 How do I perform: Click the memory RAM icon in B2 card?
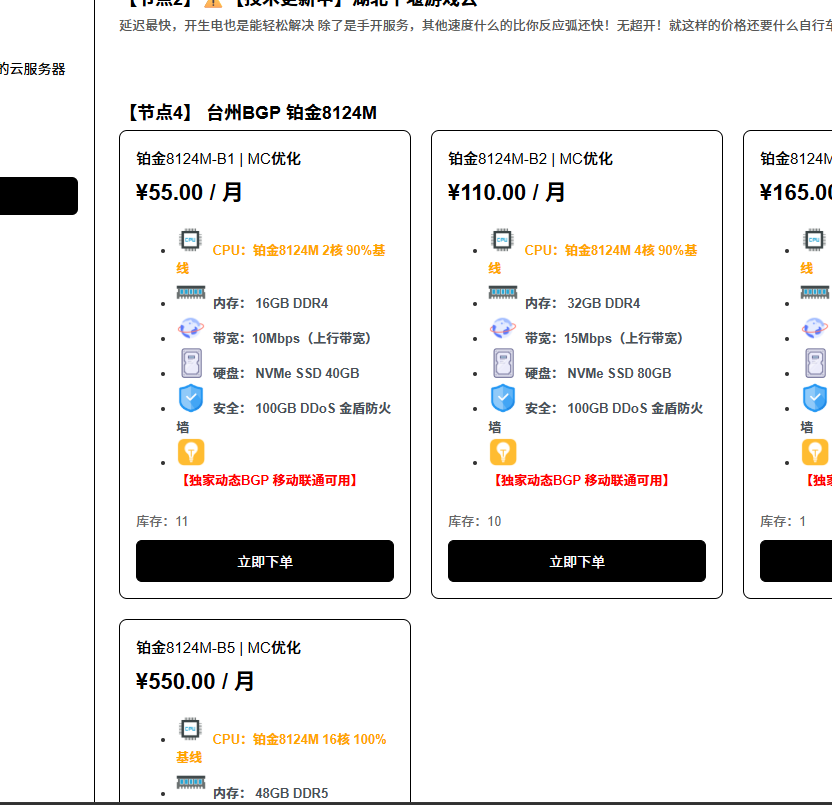(x=502, y=292)
